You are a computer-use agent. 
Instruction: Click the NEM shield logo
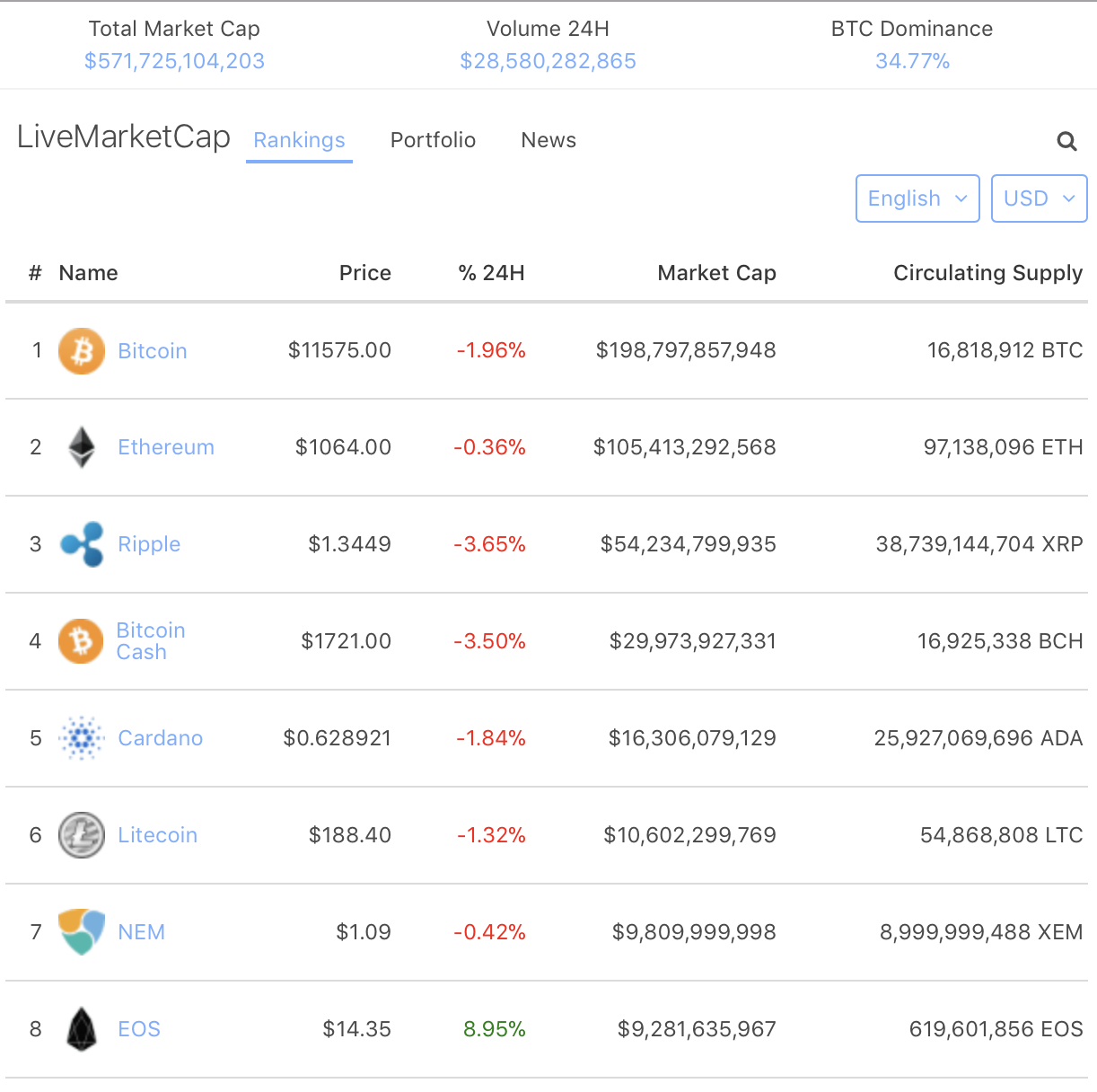(82, 931)
